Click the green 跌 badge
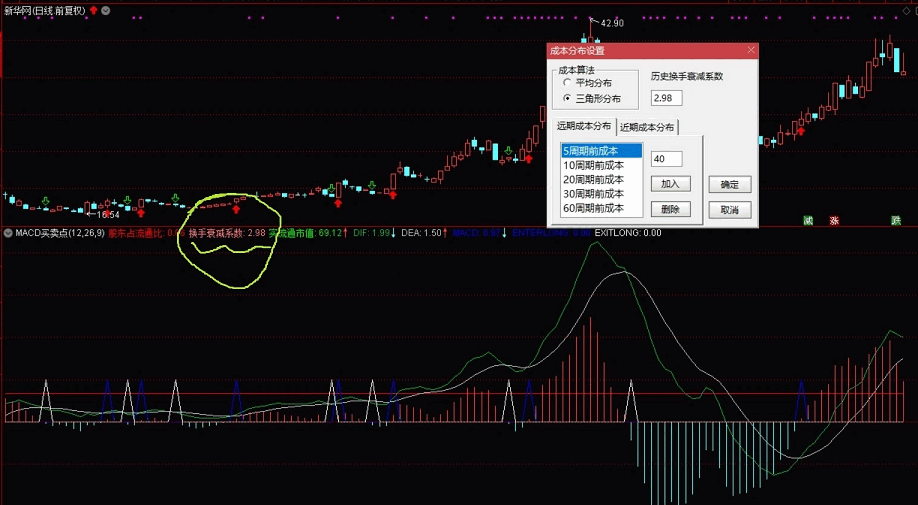918x505 pixels. pyautogui.click(x=896, y=221)
